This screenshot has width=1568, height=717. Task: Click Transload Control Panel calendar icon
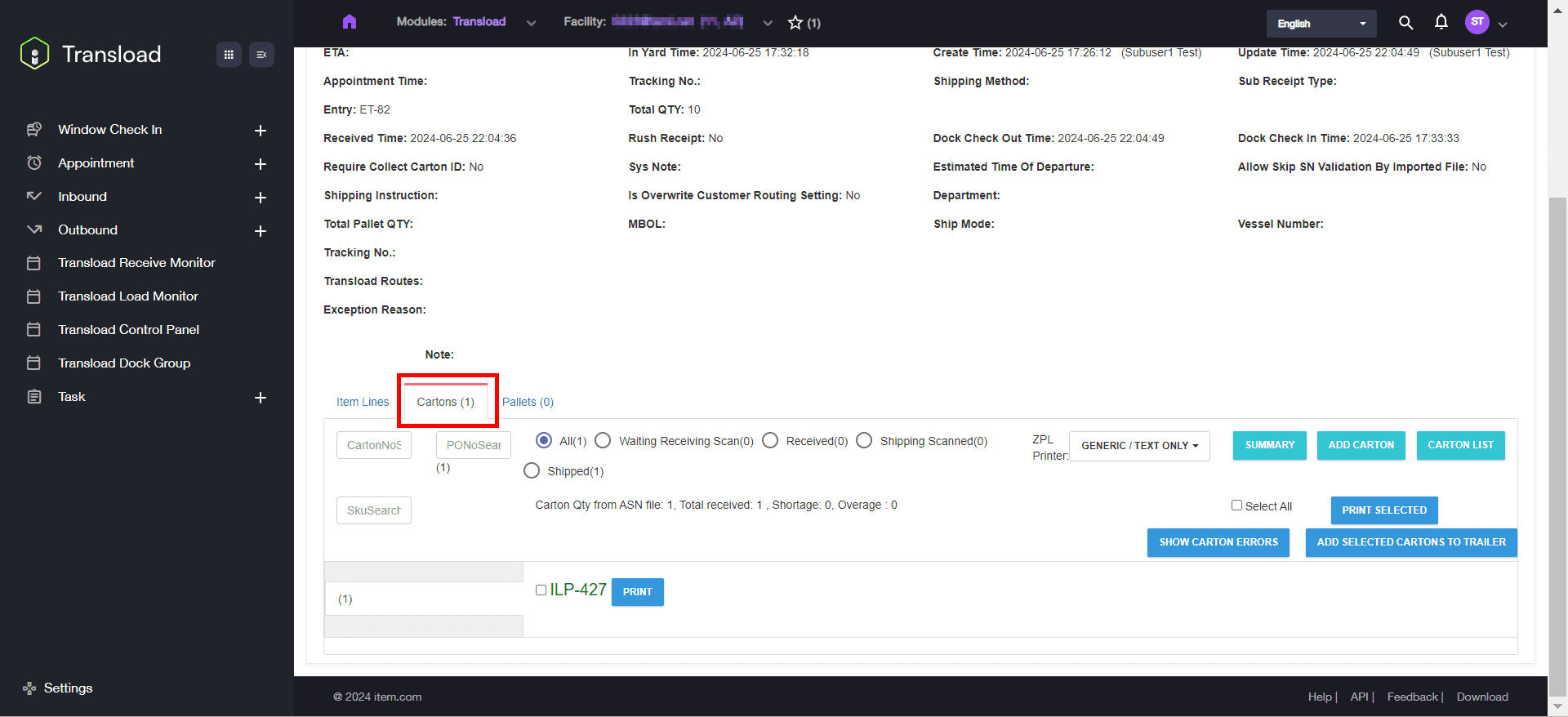coord(34,330)
